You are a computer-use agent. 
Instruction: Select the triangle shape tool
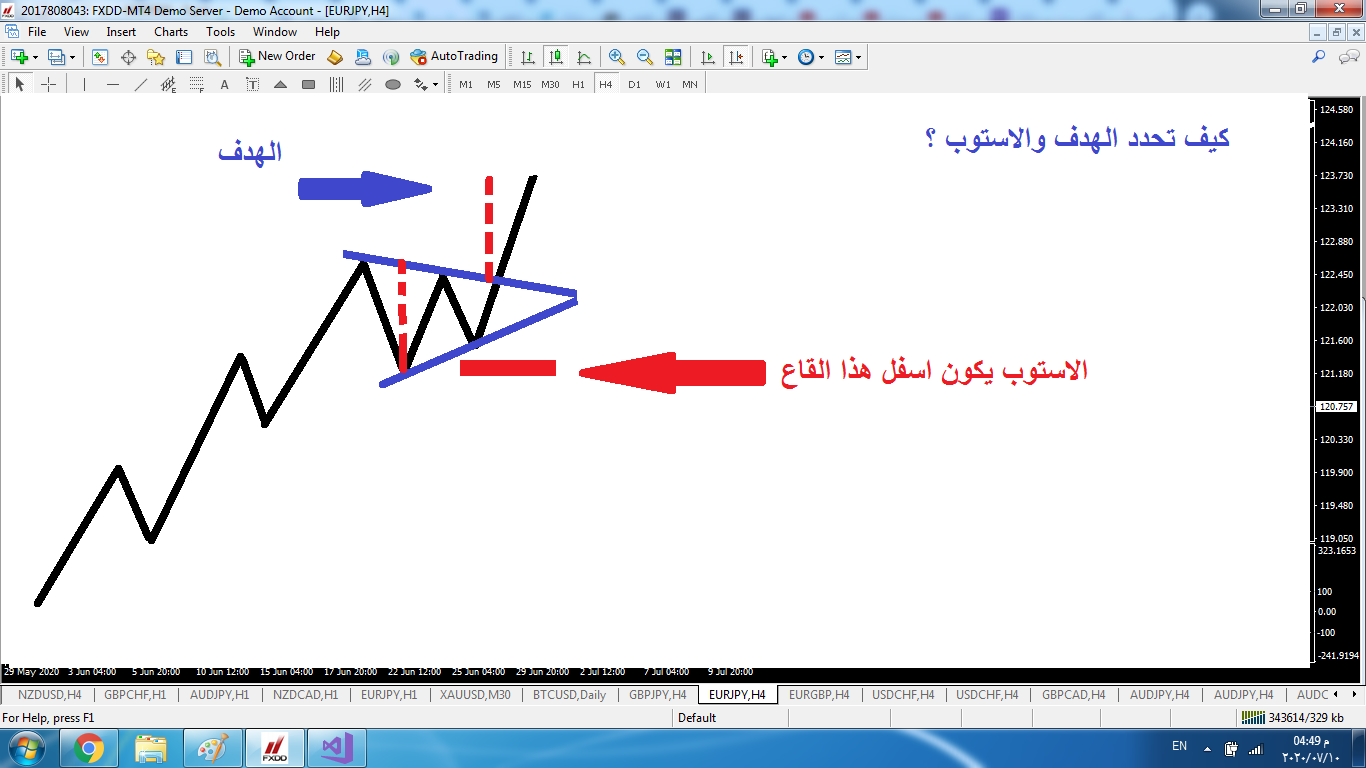(x=280, y=85)
